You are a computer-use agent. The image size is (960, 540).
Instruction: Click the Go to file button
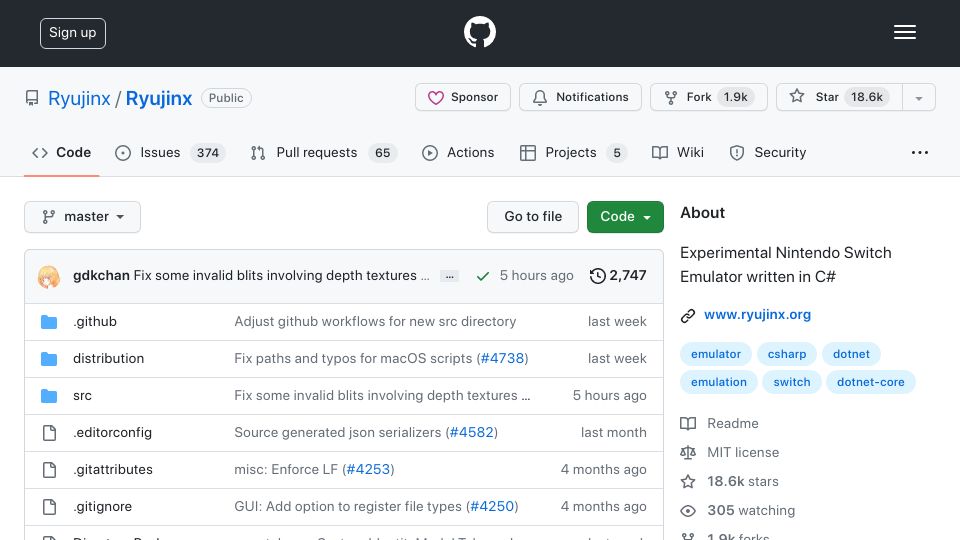[x=533, y=217]
